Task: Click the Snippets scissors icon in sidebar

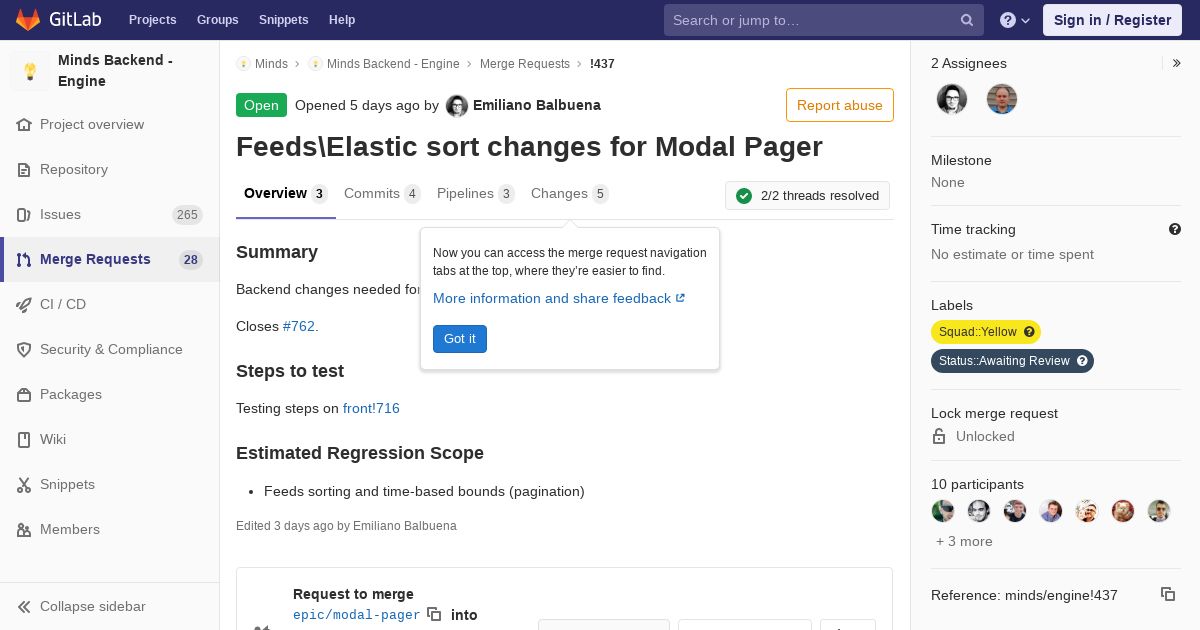Action: (24, 484)
